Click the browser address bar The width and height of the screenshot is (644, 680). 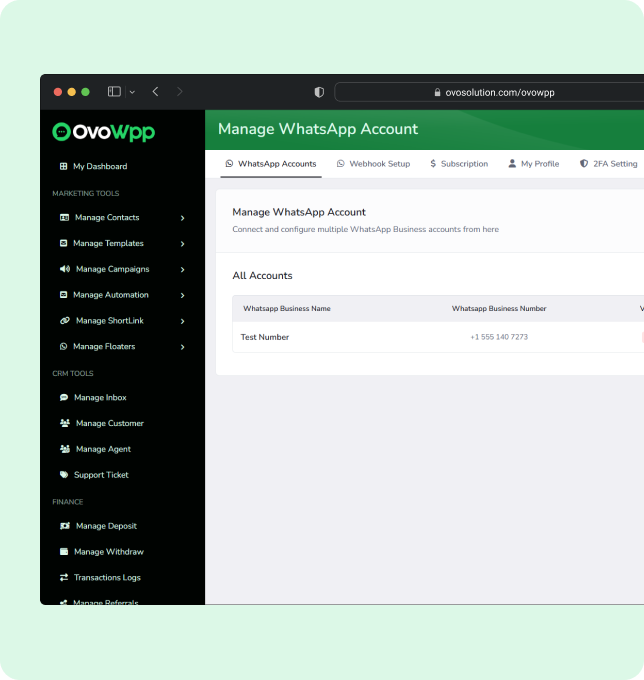point(490,92)
